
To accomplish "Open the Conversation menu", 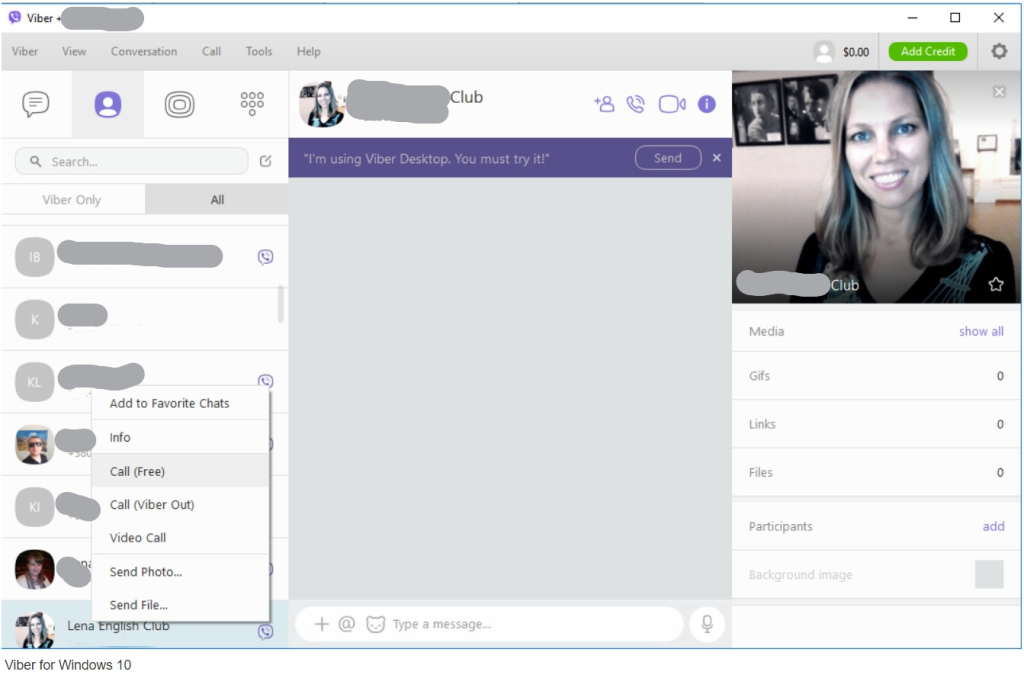I will click(x=144, y=52).
